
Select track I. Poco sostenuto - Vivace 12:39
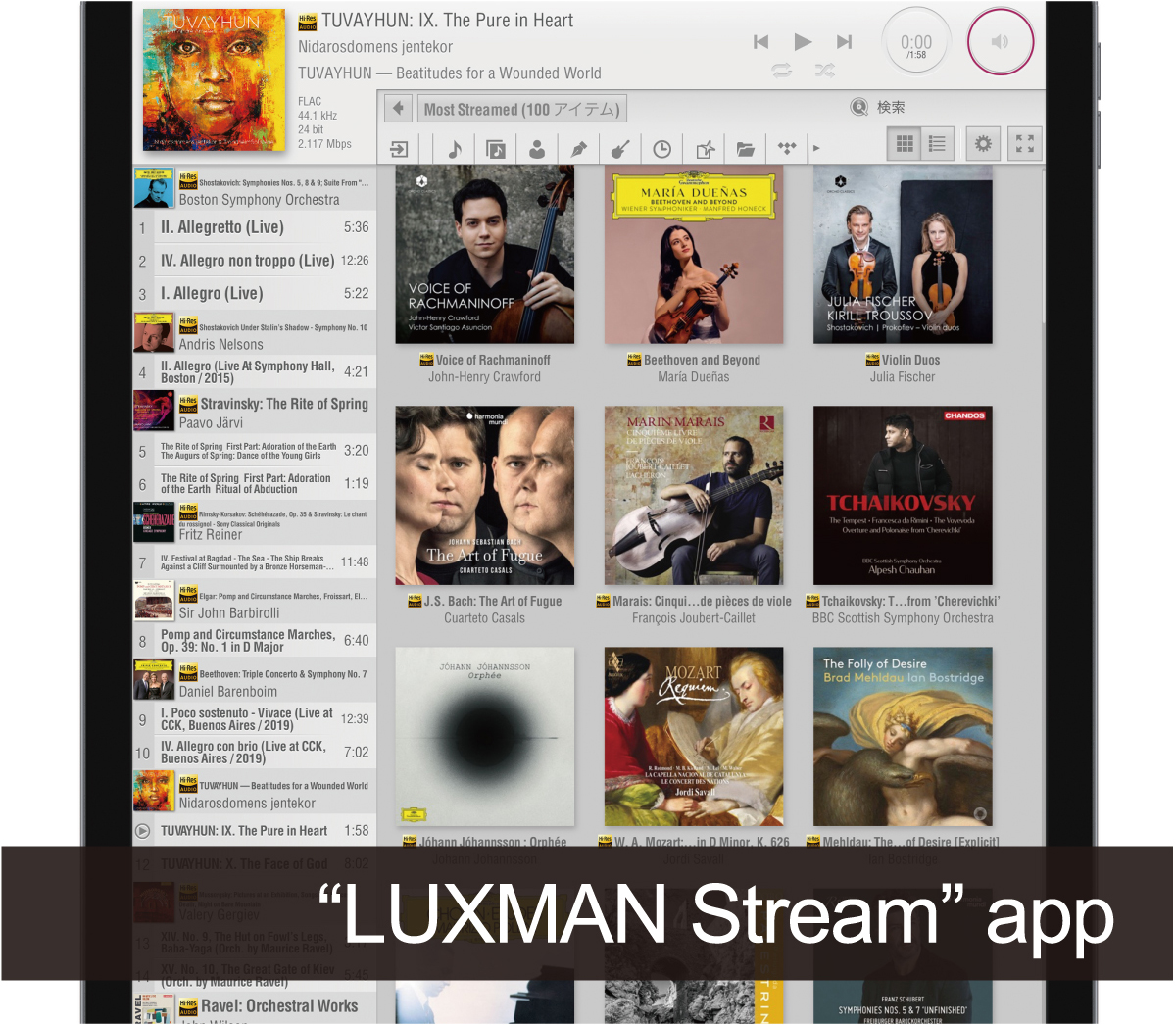click(x=255, y=719)
